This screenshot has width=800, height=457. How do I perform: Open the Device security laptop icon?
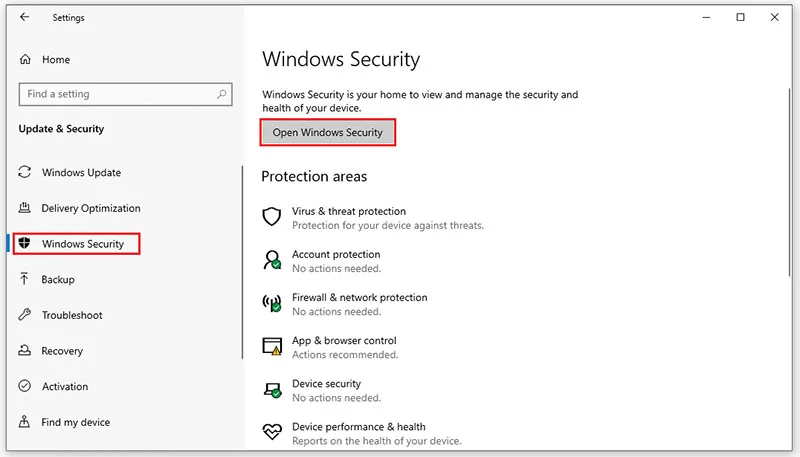(272, 390)
